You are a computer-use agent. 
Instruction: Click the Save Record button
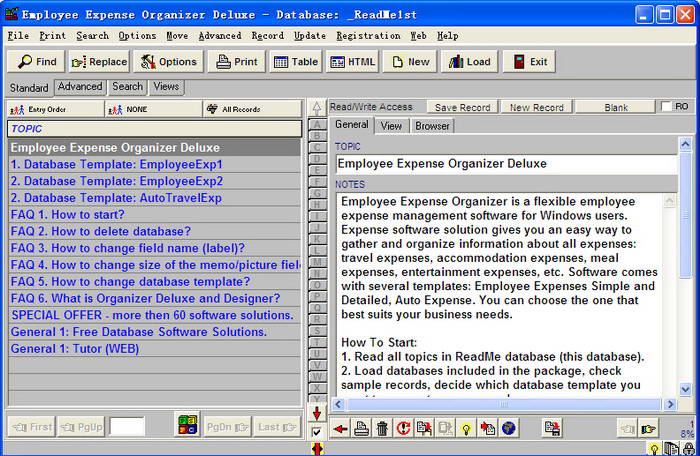coord(462,107)
